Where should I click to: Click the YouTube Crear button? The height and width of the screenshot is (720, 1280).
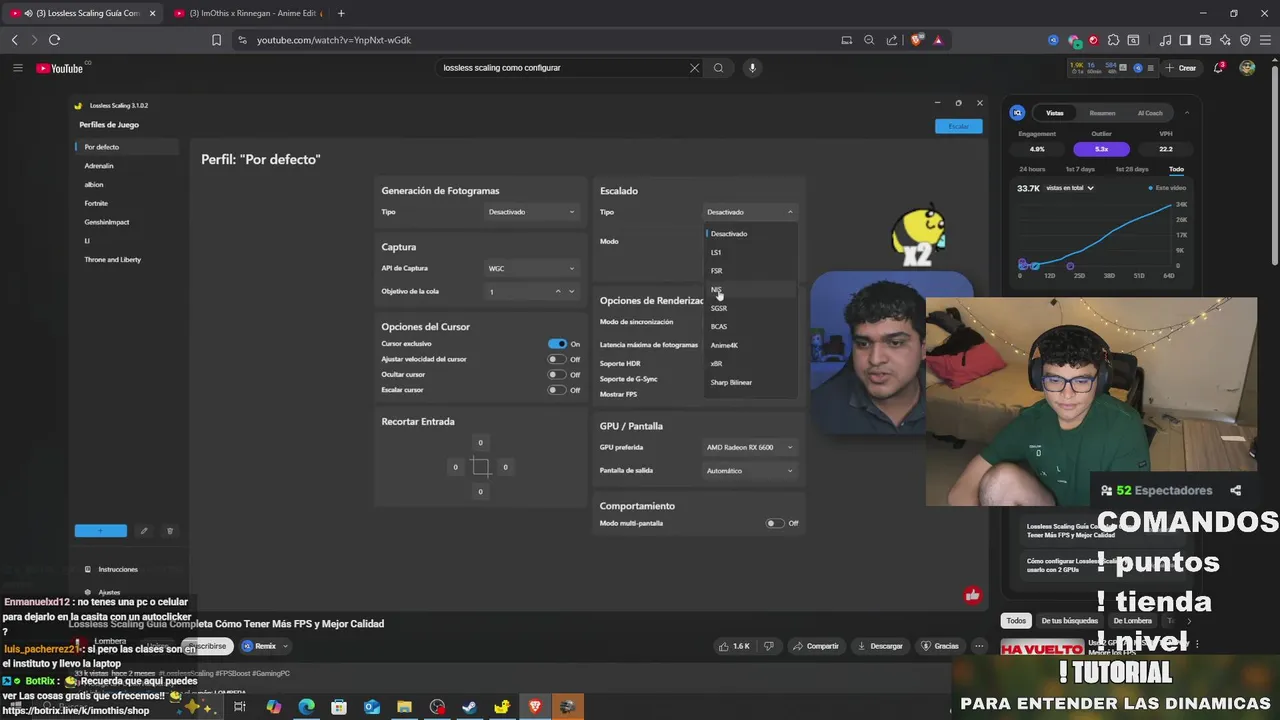(x=1181, y=68)
